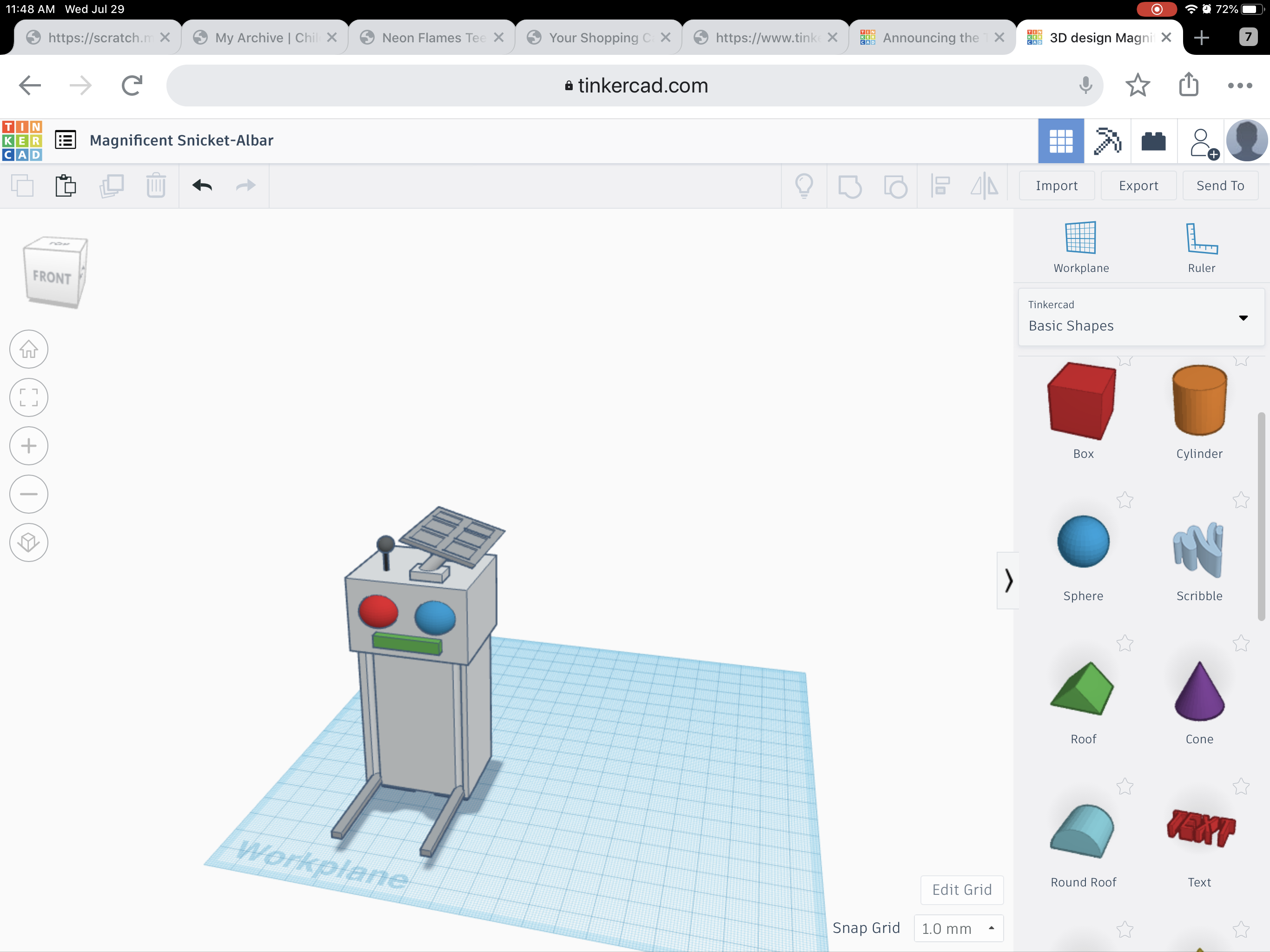Favorite the Roof shape star

point(1125,643)
